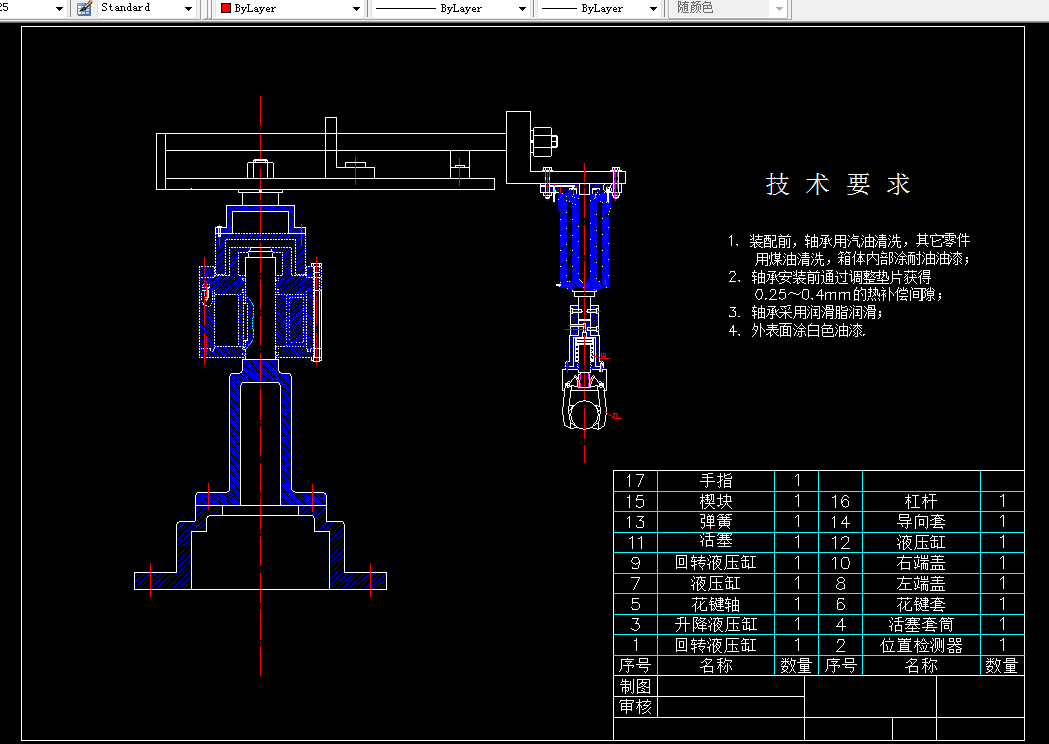The image size is (1049, 744).
Task: Click the text style manager icon
Action: 84,8
